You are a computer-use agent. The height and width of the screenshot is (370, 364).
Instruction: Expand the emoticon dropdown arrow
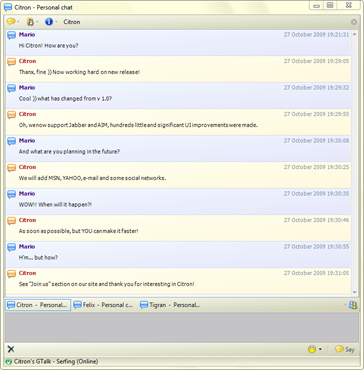[320, 349]
